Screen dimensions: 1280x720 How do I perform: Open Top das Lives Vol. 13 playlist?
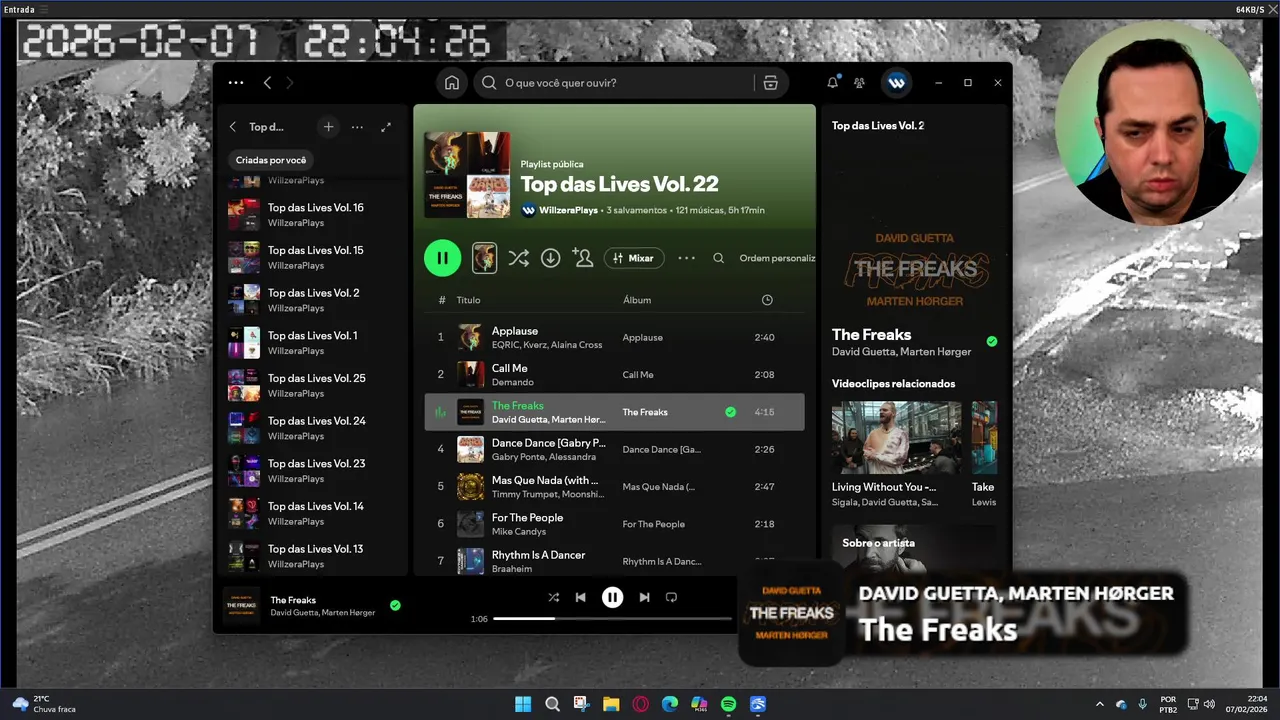click(312, 556)
